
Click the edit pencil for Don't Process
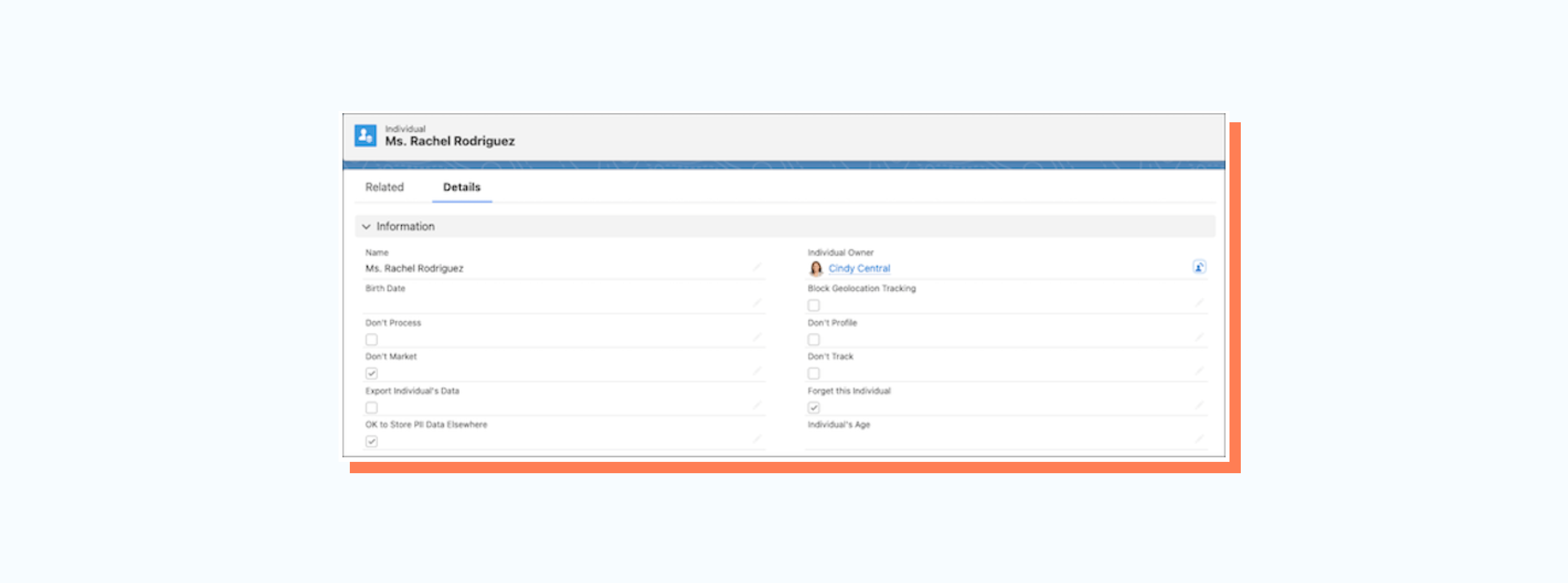[757, 337]
